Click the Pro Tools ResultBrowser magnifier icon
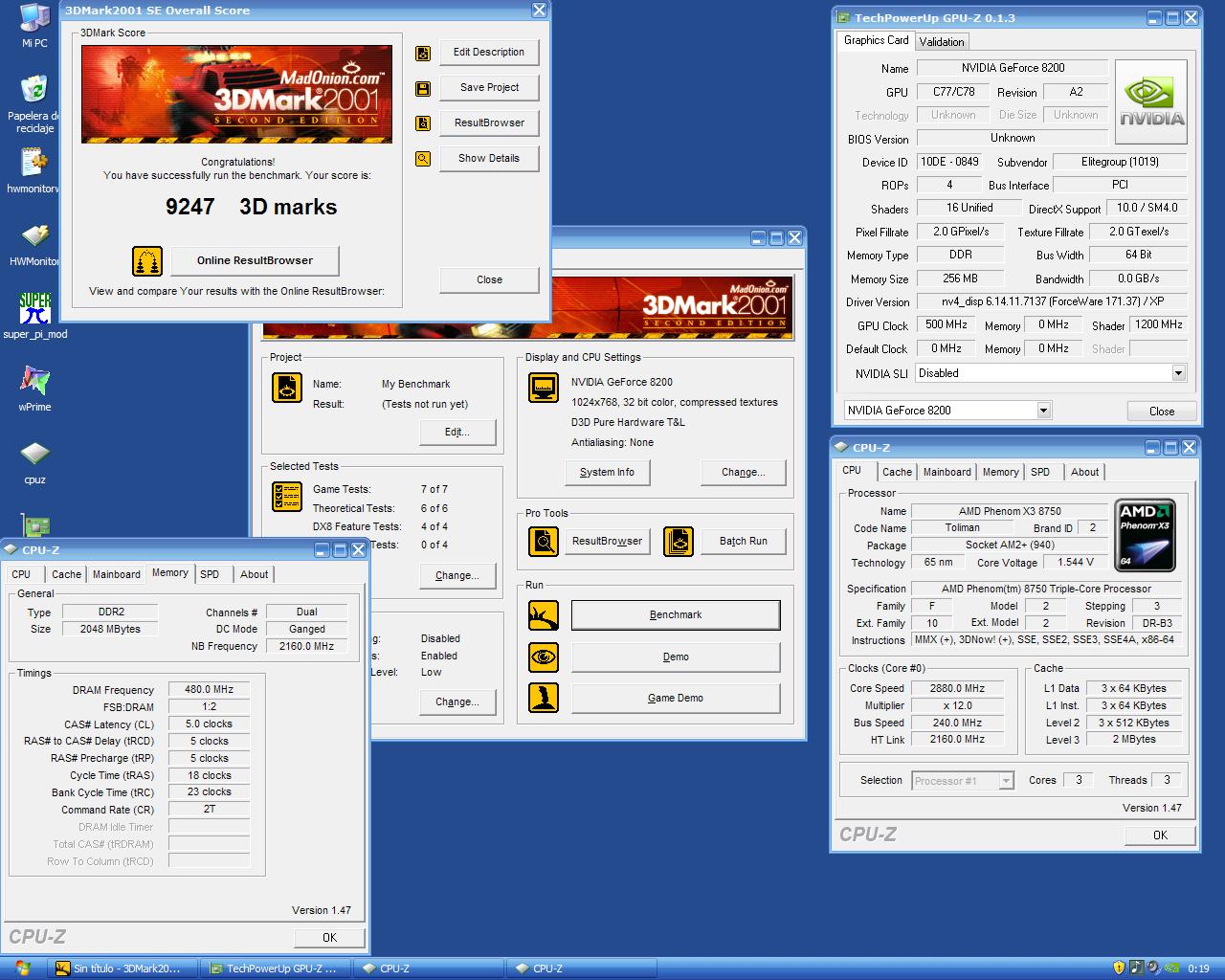The height and width of the screenshot is (980, 1225). pos(544,542)
